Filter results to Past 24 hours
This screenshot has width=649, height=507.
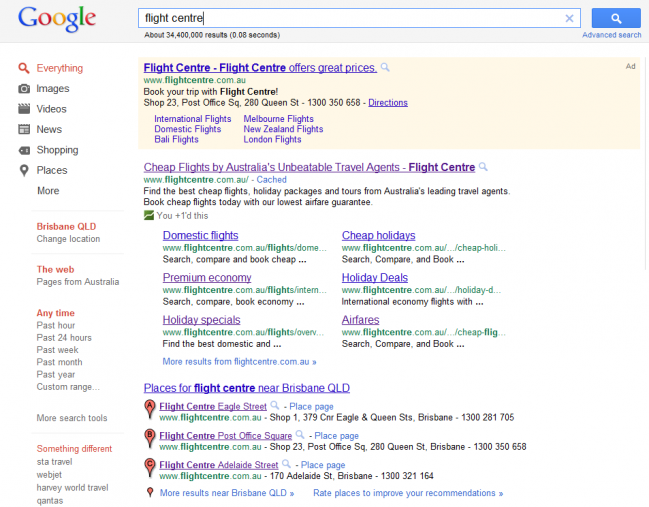pos(64,338)
